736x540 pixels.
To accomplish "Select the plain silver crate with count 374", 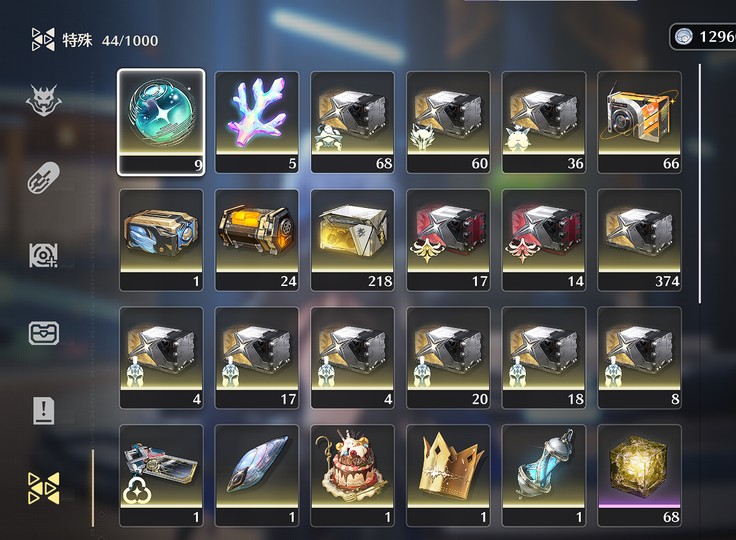I will pyautogui.click(x=639, y=240).
